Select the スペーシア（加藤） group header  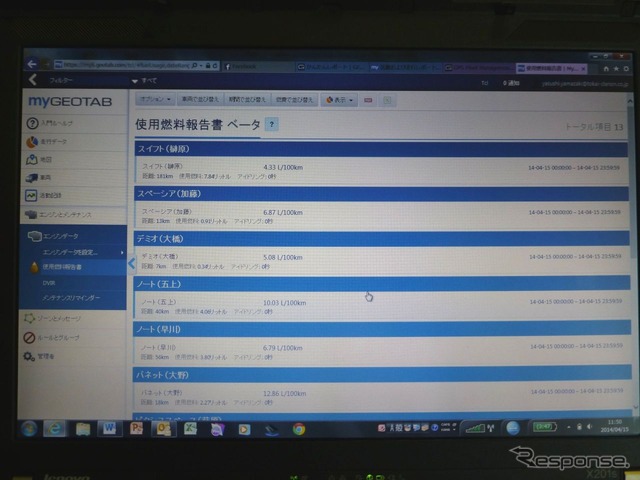[381, 193]
